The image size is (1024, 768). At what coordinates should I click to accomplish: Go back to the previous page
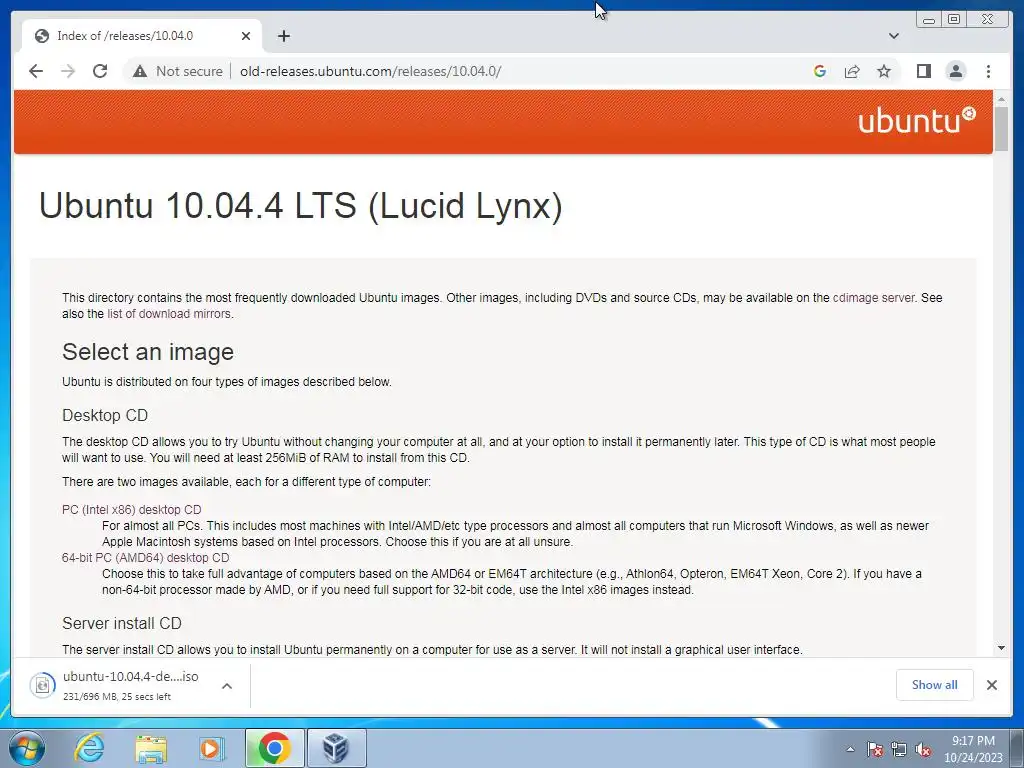pyautogui.click(x=36, y=71)
